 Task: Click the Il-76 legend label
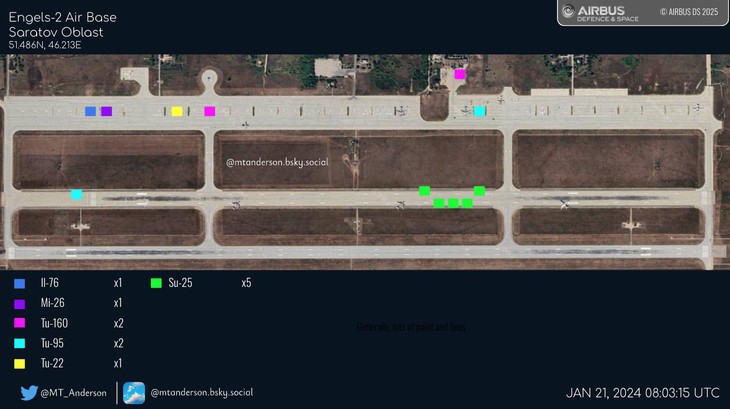click(49, 283)
